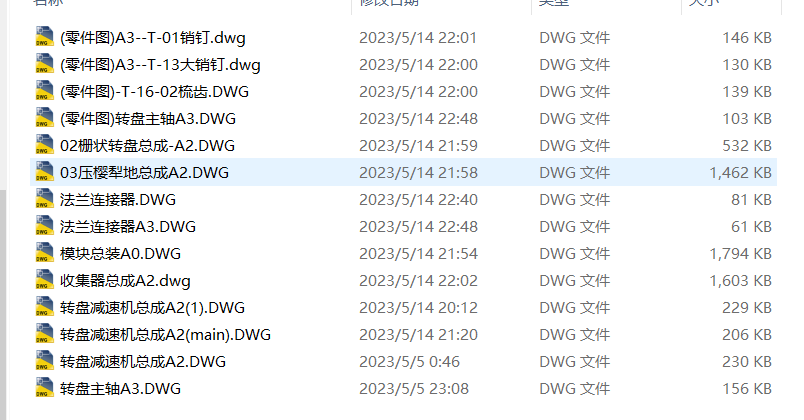This screenshot has width=804, height=420.
Task: Click DWG icon of (零件图)A3--T-01销钉.dwg
Action: coord(45,37)
